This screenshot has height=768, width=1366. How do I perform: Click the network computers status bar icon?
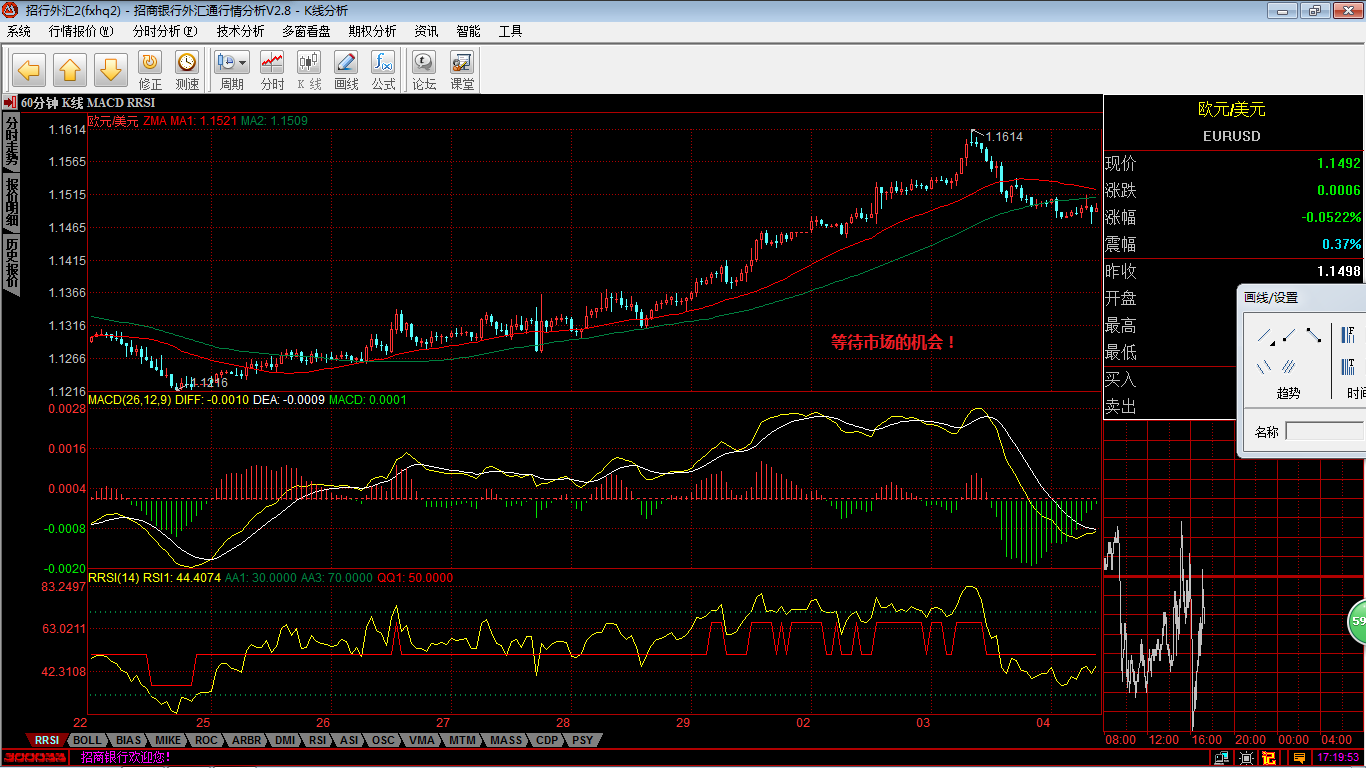click(1220, 758)
